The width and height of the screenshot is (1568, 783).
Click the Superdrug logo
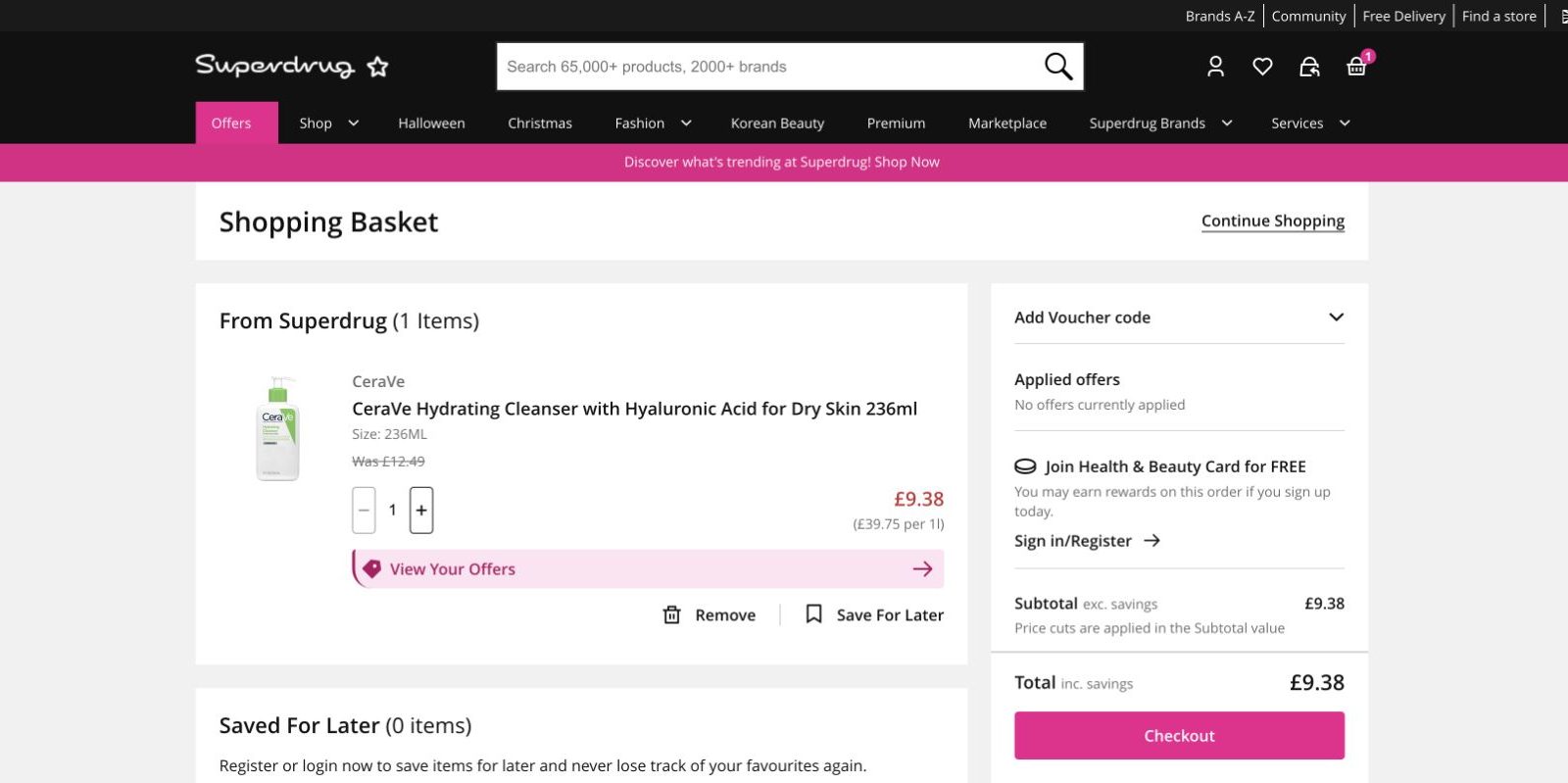(292, 66)
